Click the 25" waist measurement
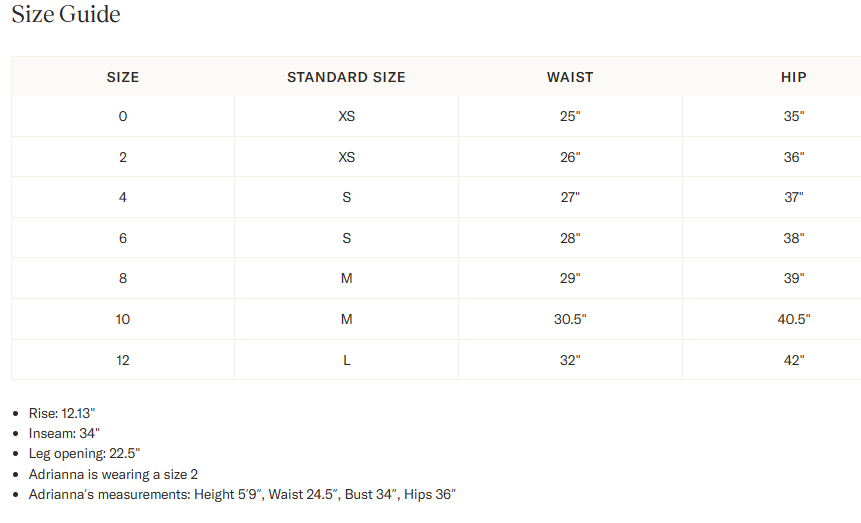Viewport: 861px width, 523px height. pos(570,116)
